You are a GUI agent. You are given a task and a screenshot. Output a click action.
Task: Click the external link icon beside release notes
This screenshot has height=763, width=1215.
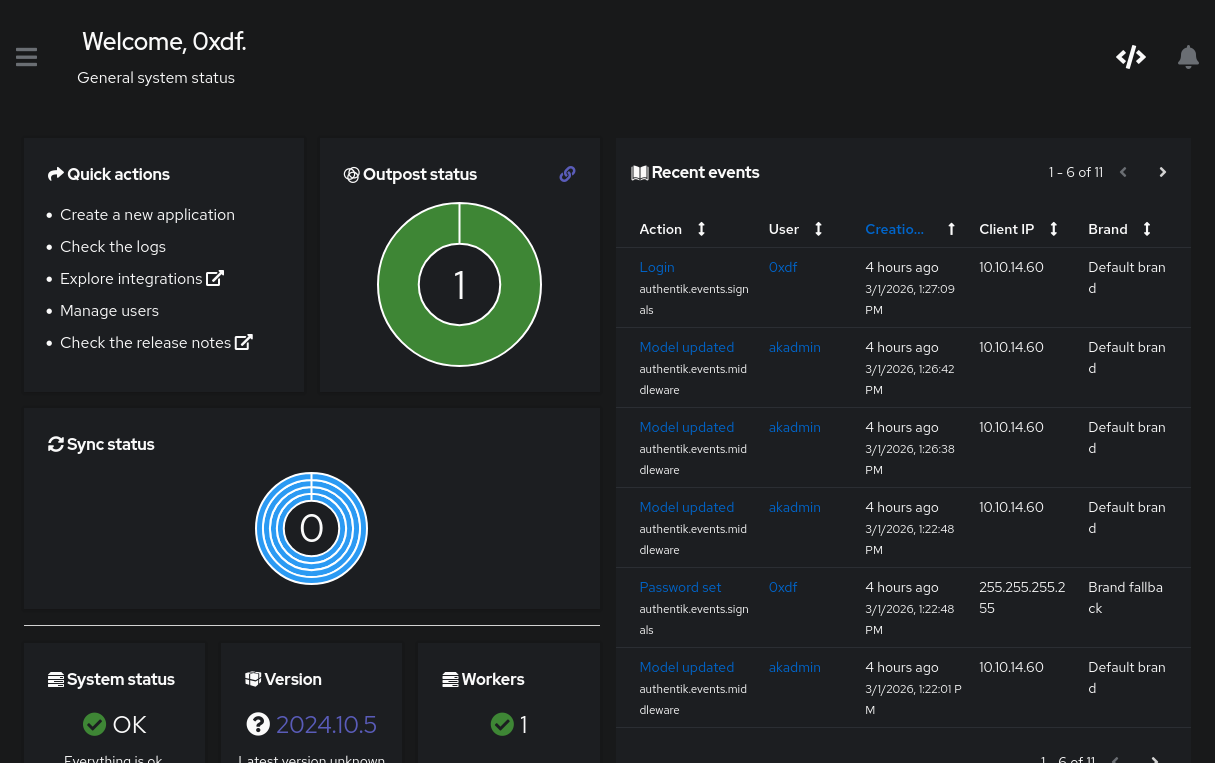[x=244, y=342]
